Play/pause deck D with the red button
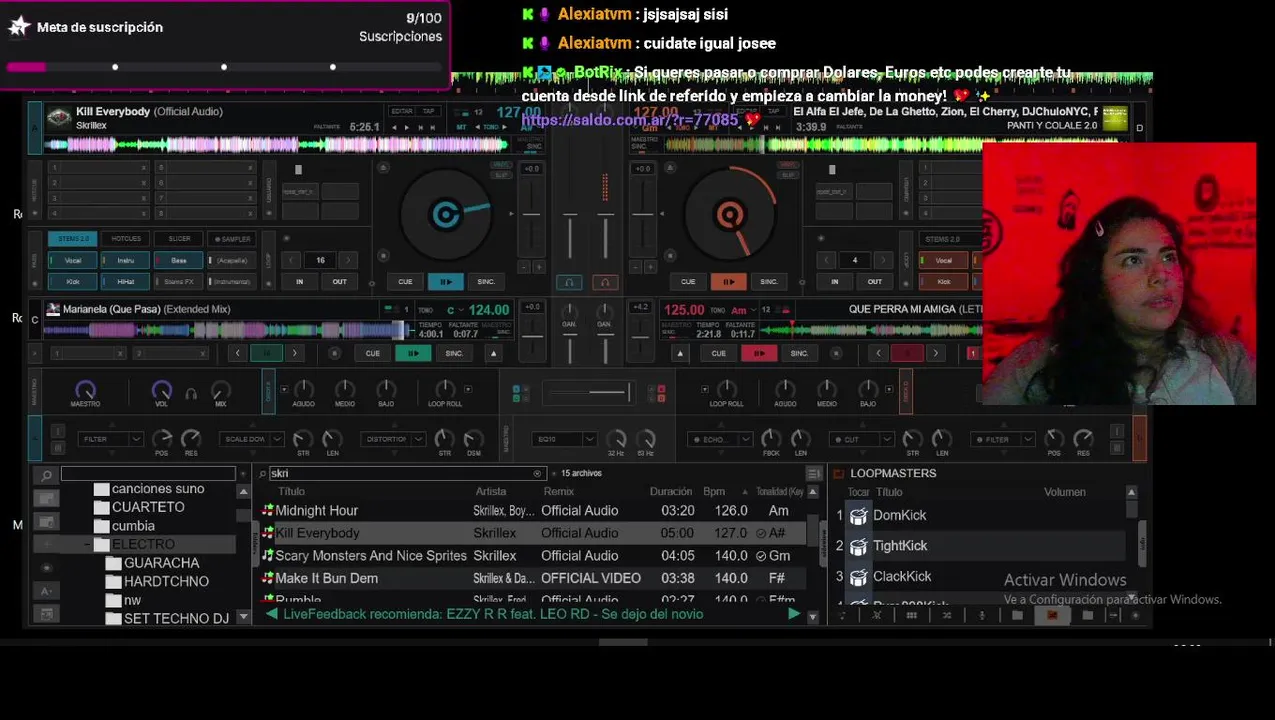Screen dimensions: 1275x720 point(759,353)
